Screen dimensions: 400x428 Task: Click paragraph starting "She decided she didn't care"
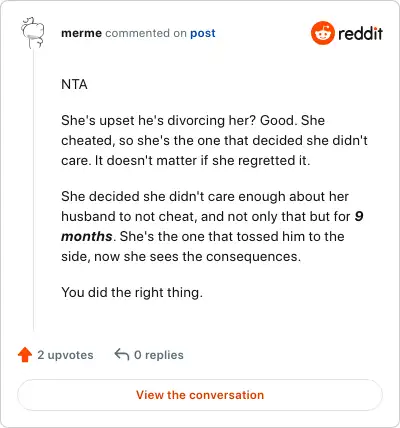click(212, 226)
